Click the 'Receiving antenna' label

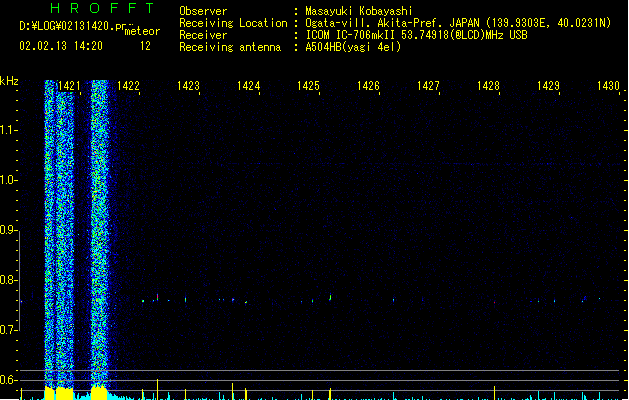(x=230, y=47)
